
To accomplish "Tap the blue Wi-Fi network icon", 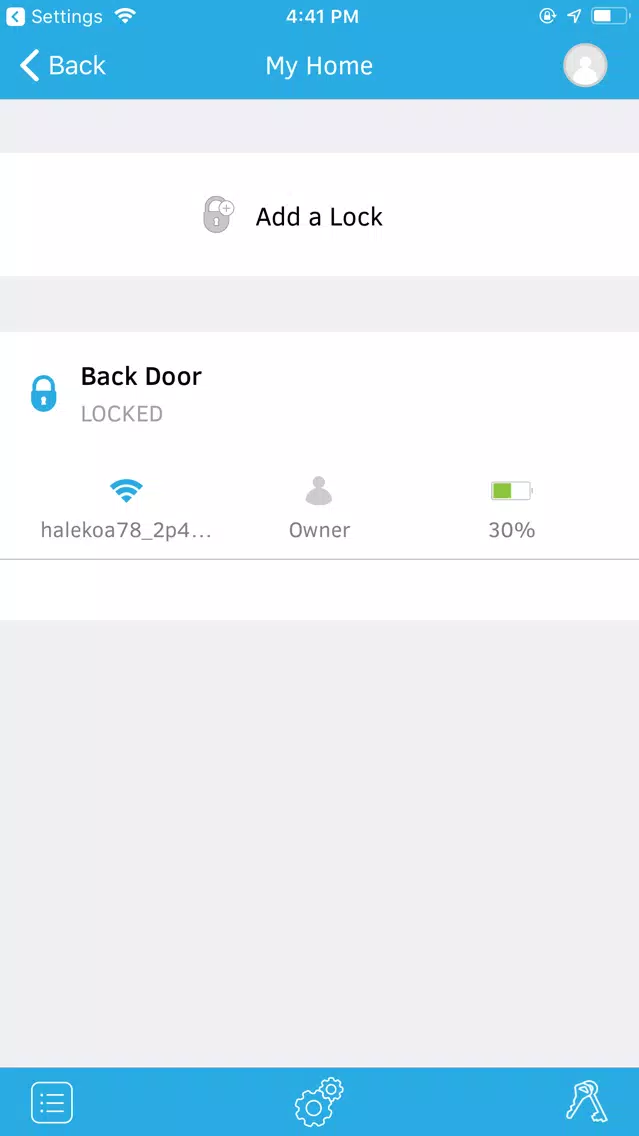I will click(126, 490).
